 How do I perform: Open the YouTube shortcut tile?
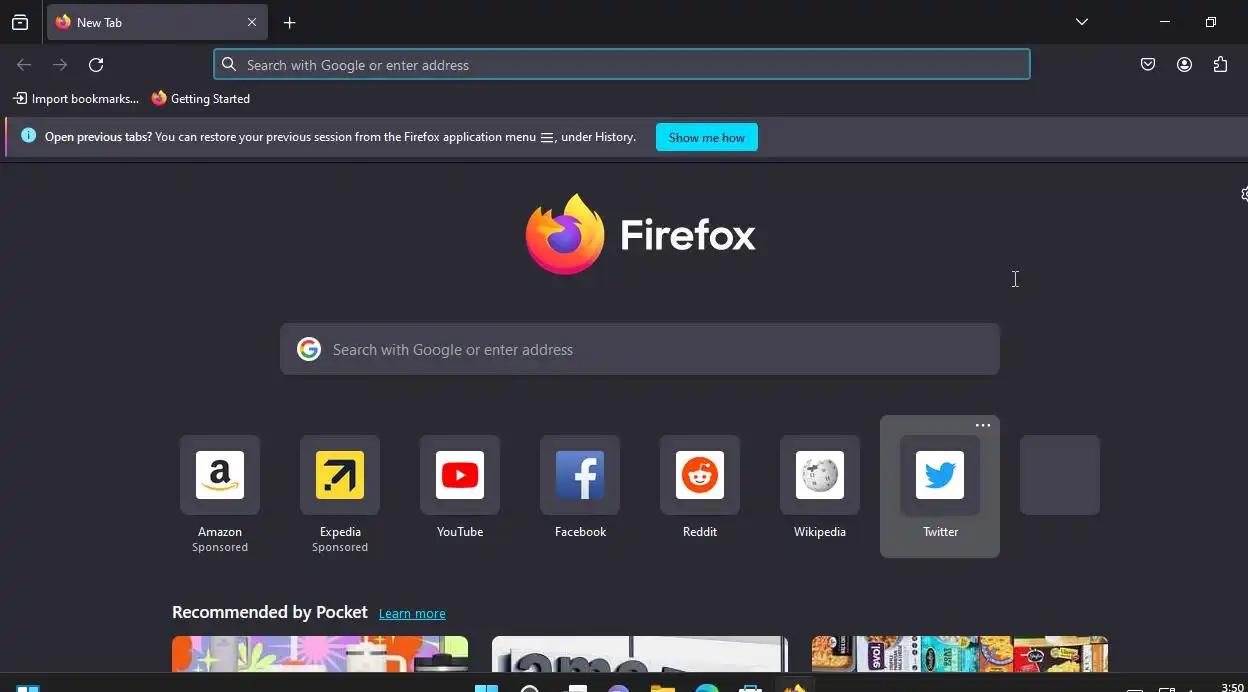coord(460,475)
